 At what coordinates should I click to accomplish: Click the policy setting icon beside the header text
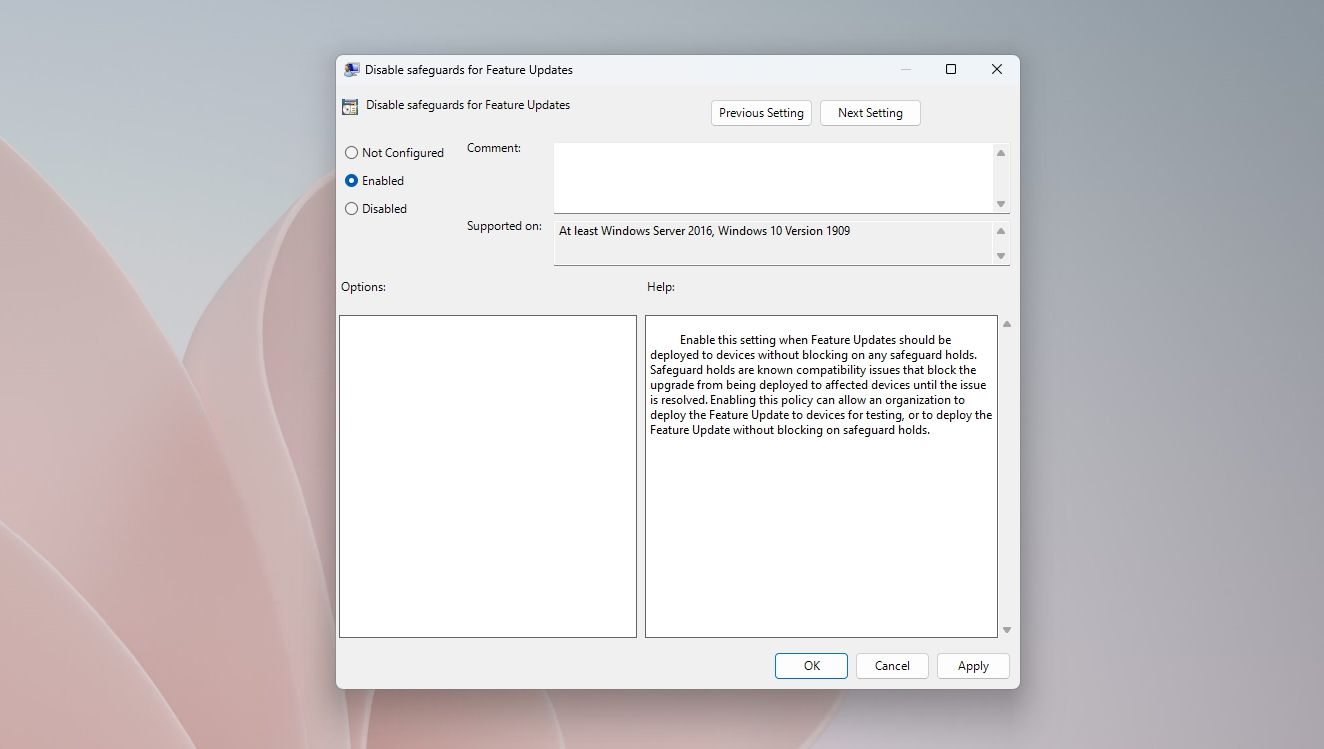[350, 105]
